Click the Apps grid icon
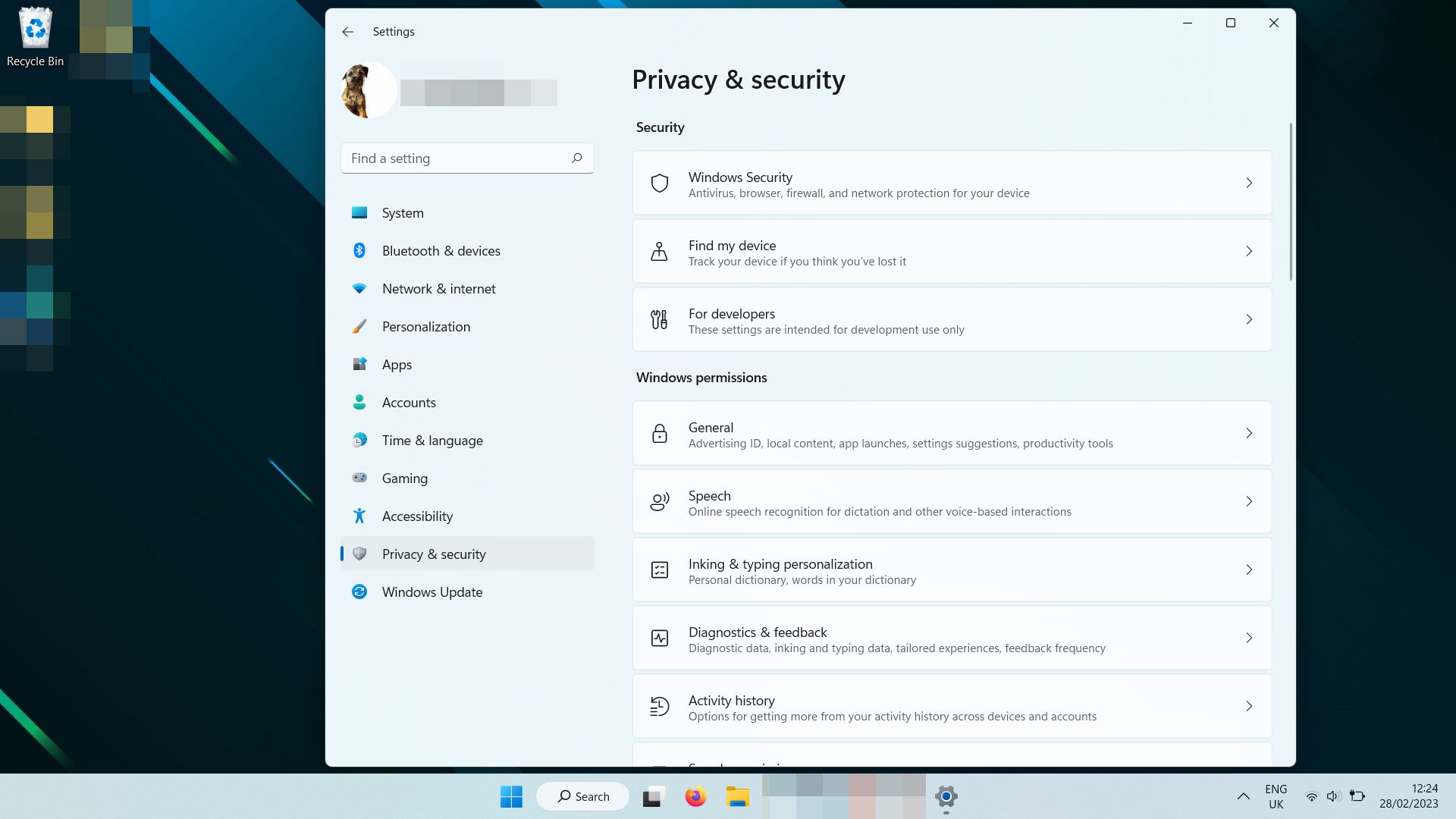The image size is (1456, 819). [359, 365]
